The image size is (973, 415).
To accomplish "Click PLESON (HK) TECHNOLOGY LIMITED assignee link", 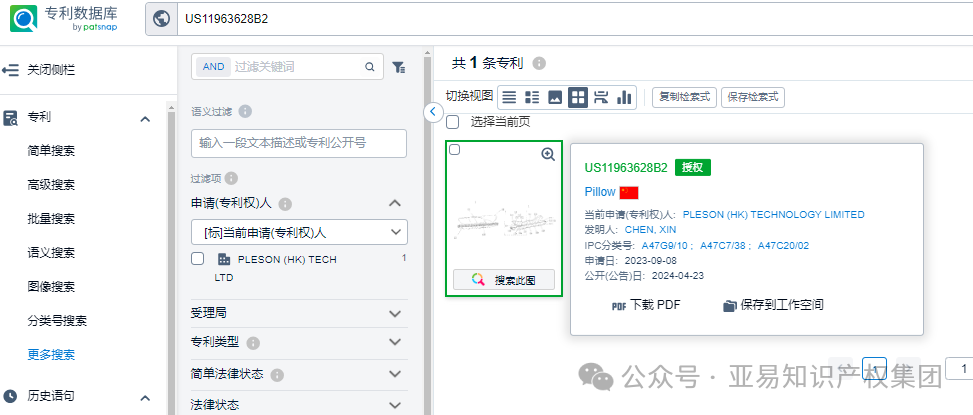I will click(773, 215).
